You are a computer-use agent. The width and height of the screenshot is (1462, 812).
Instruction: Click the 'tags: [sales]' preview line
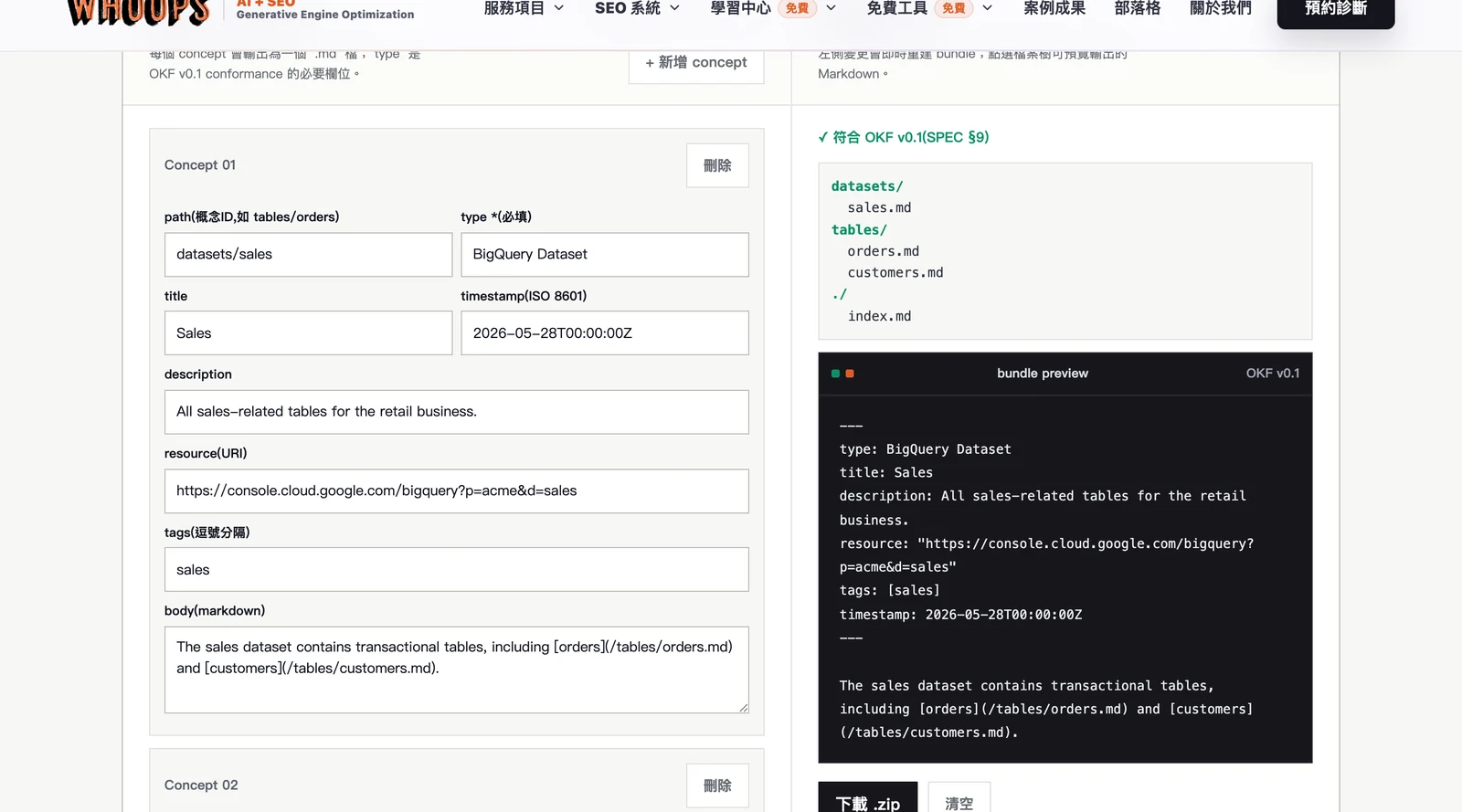coord(890,591)
